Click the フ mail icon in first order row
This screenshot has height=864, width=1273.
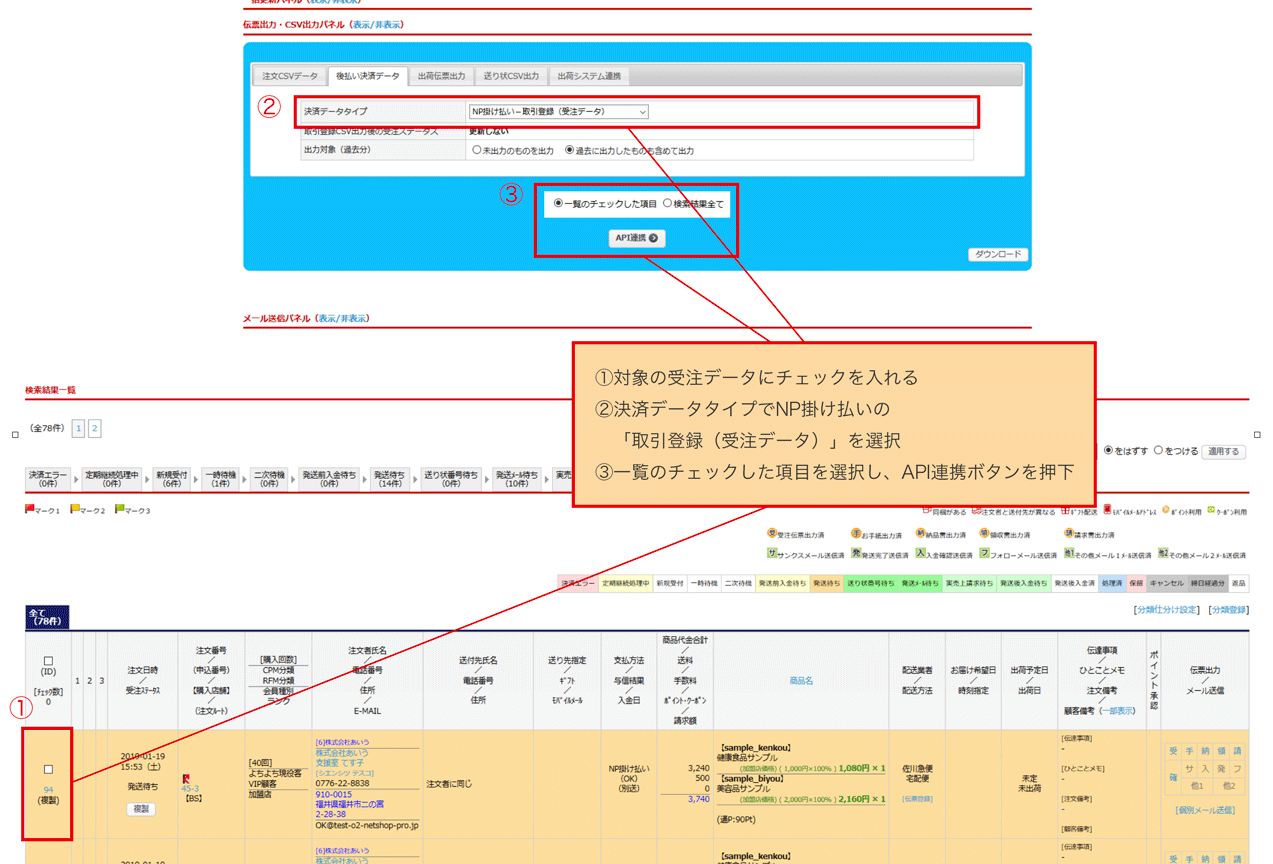(x=1237, y=768)
